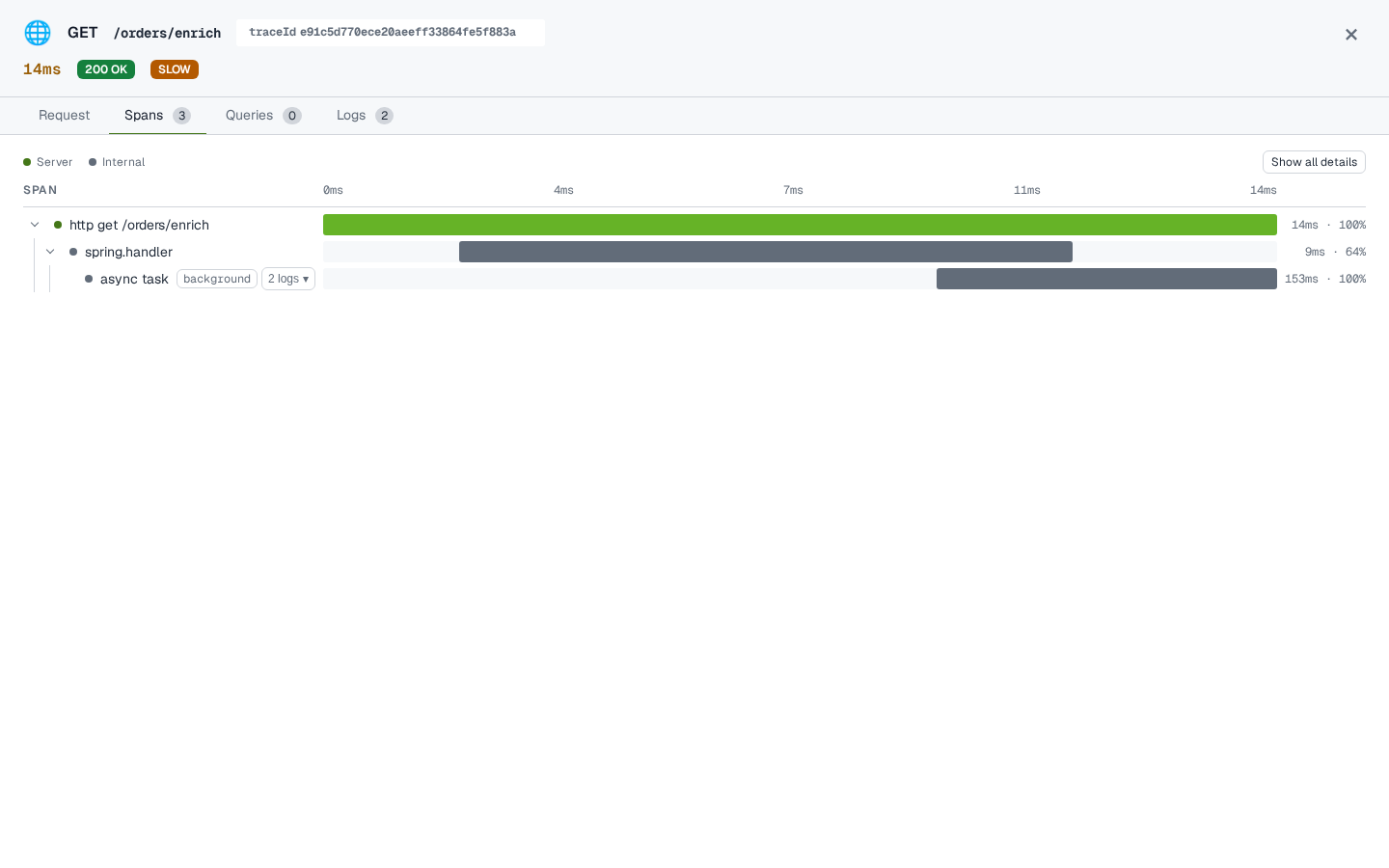Click the globe icon next to GET
The height and width of the screenshot is (868, 1389).
pos(38,33)
